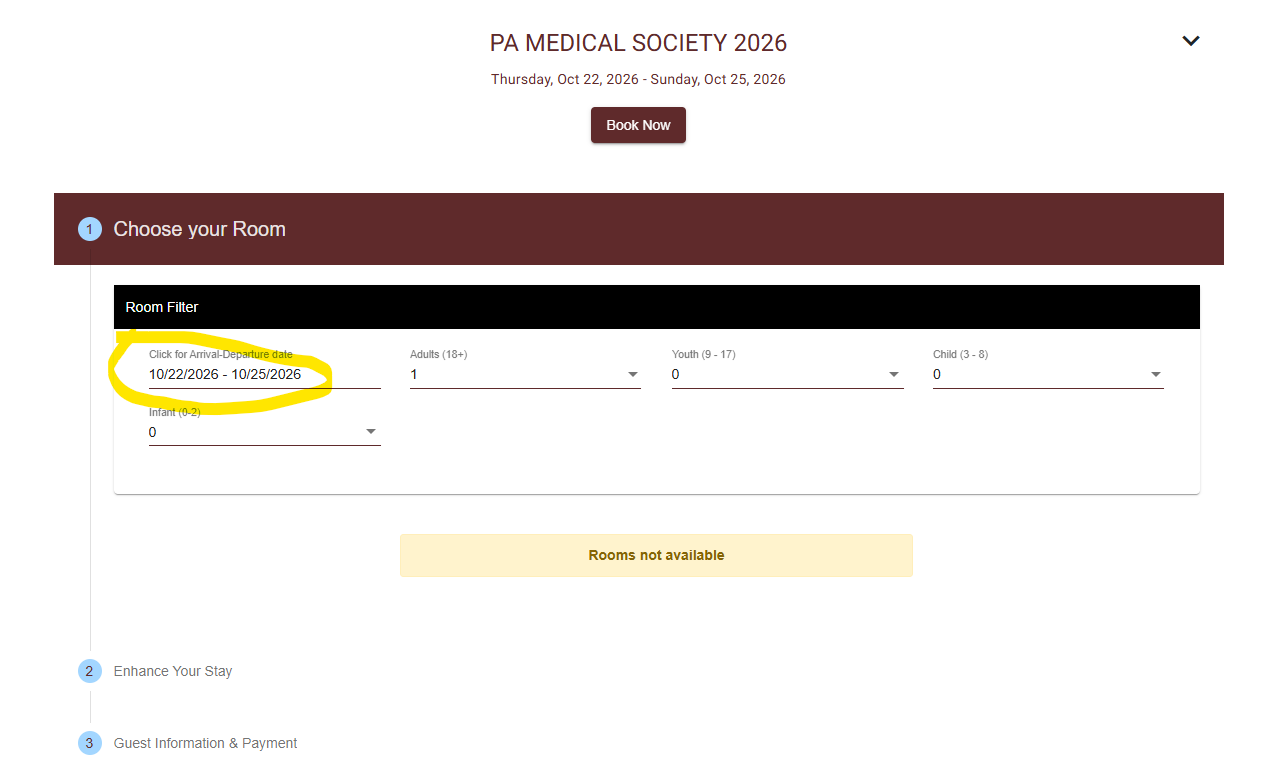Click the Book Now button
The width and height of the screenshot is (1276, 769).
click(x=638, y=125)
